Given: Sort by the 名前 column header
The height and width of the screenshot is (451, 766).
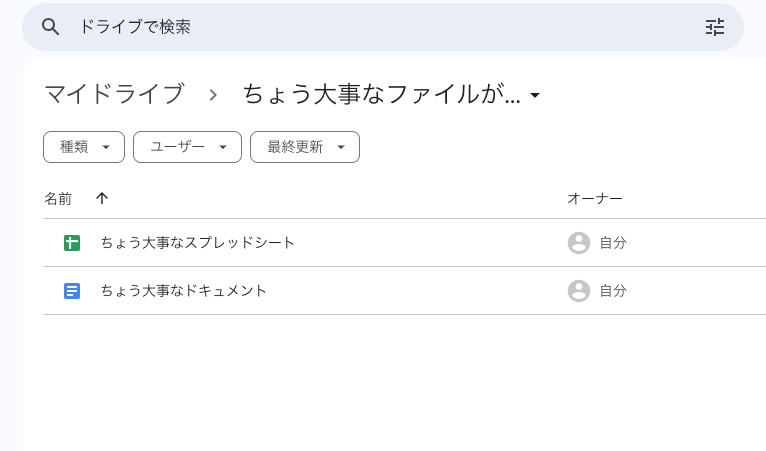Looking at the screenshot, I should pyautogui.click(x=58, y=199).
